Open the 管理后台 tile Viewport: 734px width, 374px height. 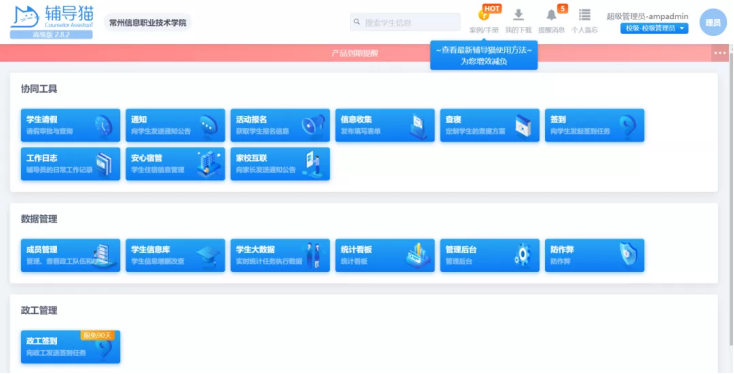tap(490, 256)
